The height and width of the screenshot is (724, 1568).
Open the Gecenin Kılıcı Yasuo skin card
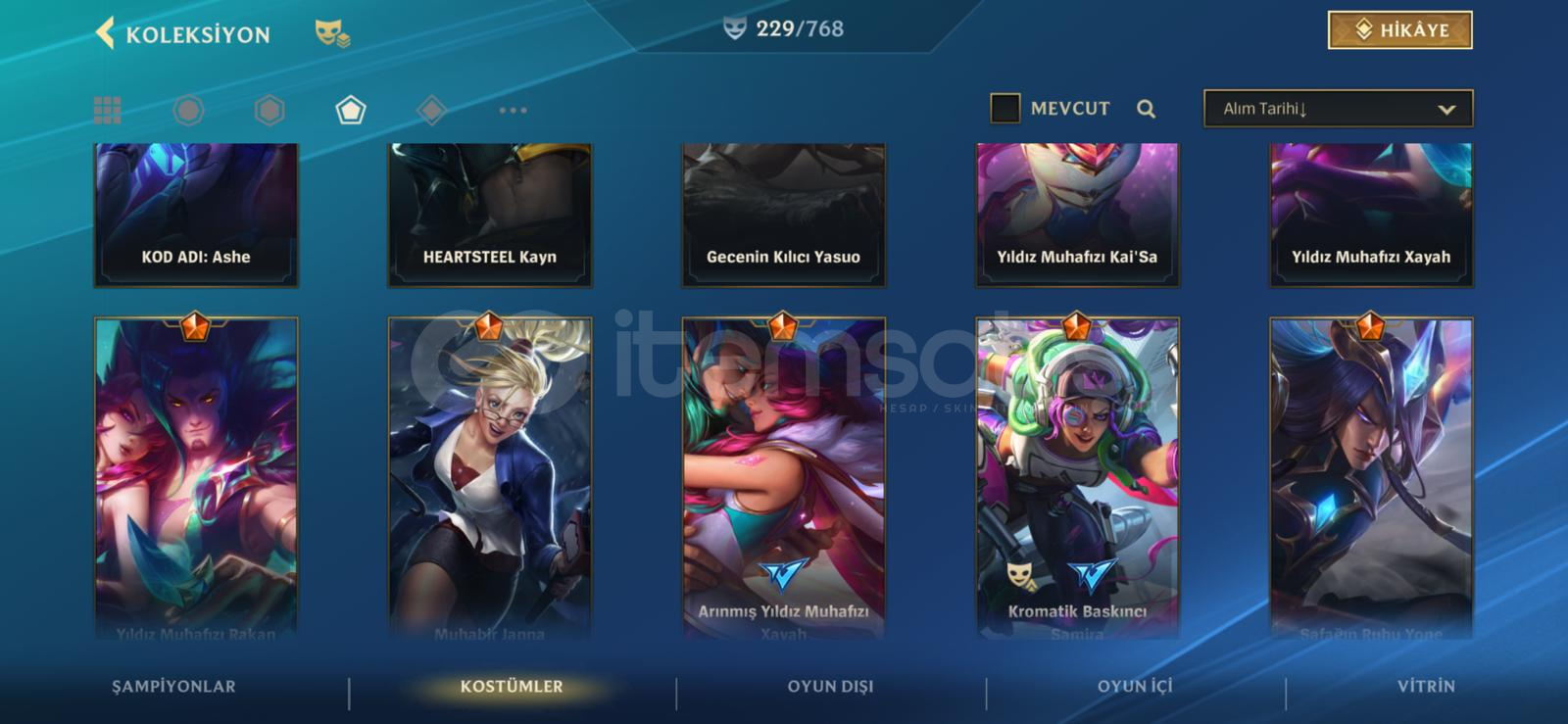(784, 216)
